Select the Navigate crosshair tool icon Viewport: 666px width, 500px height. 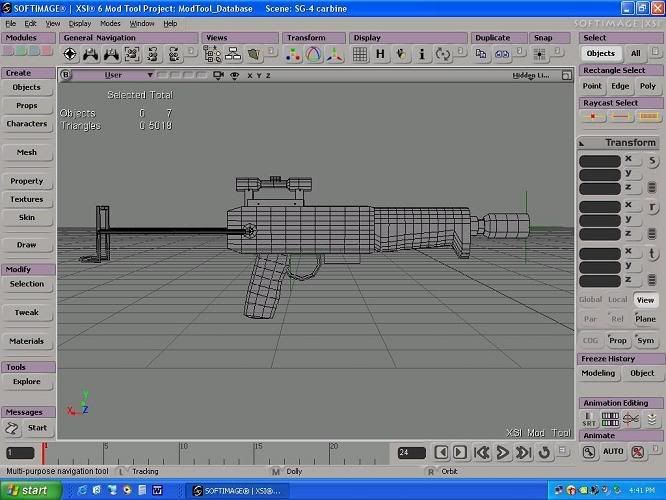click(70, 54)
